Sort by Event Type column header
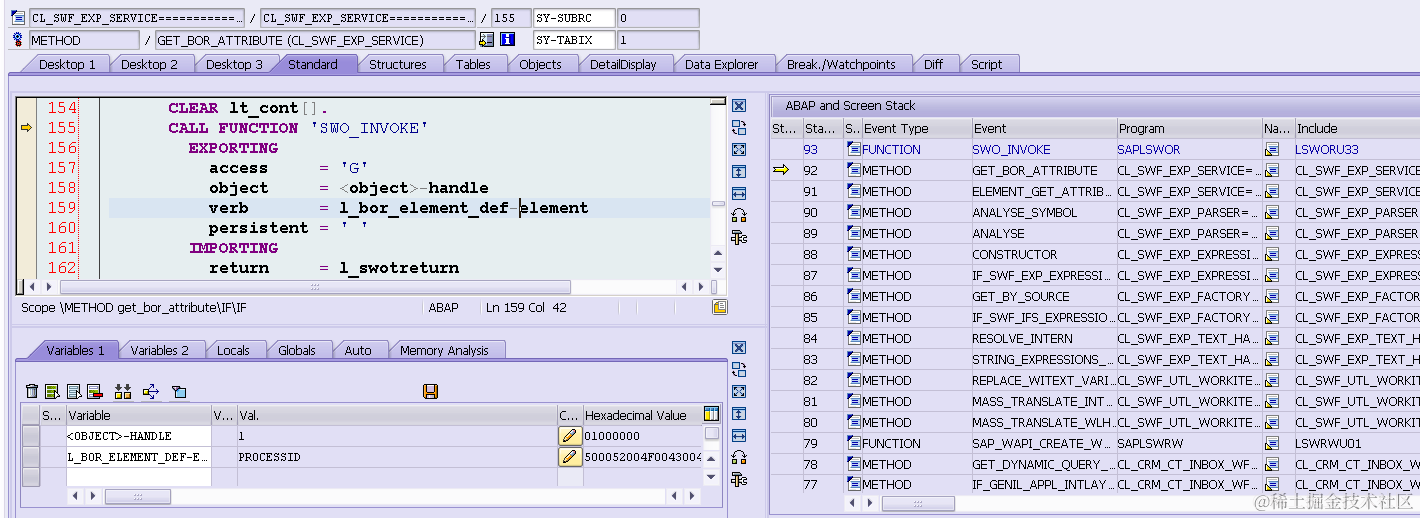Viewport: 1420px width, 518px height. pos(916,128)
